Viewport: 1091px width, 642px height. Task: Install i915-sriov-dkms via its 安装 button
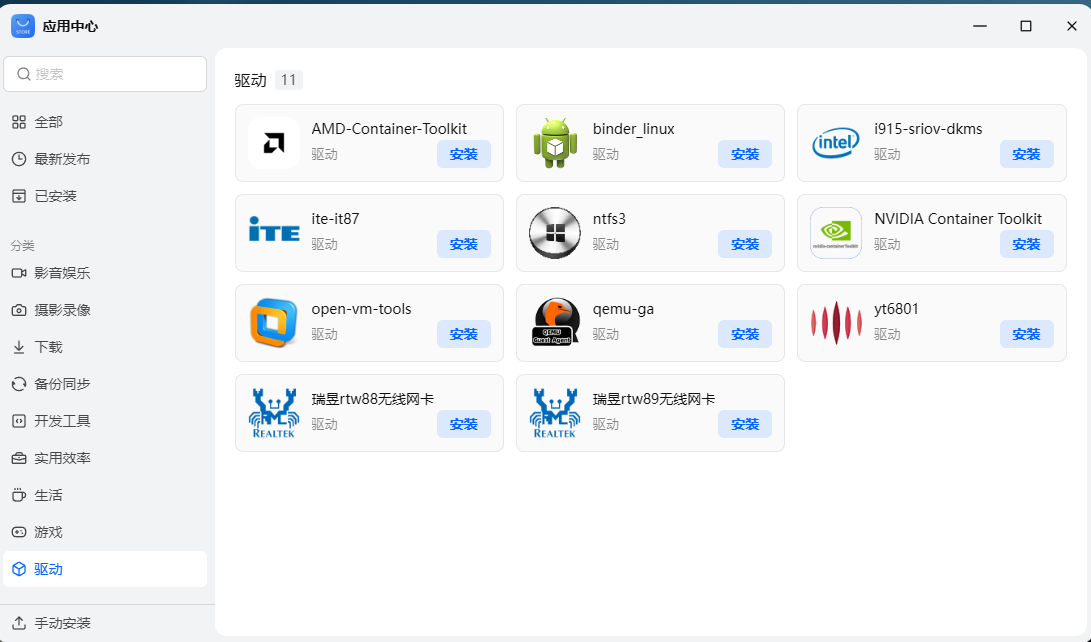(1026, 154)
